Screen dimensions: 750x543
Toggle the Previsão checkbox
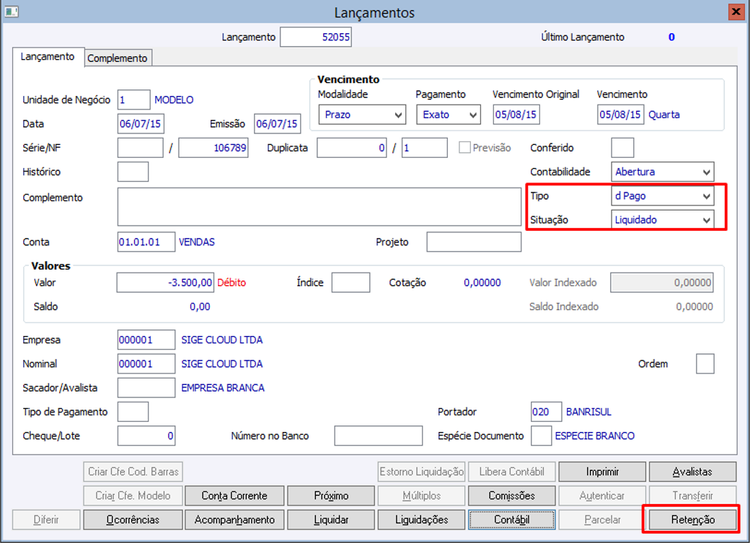click(464, 147)
